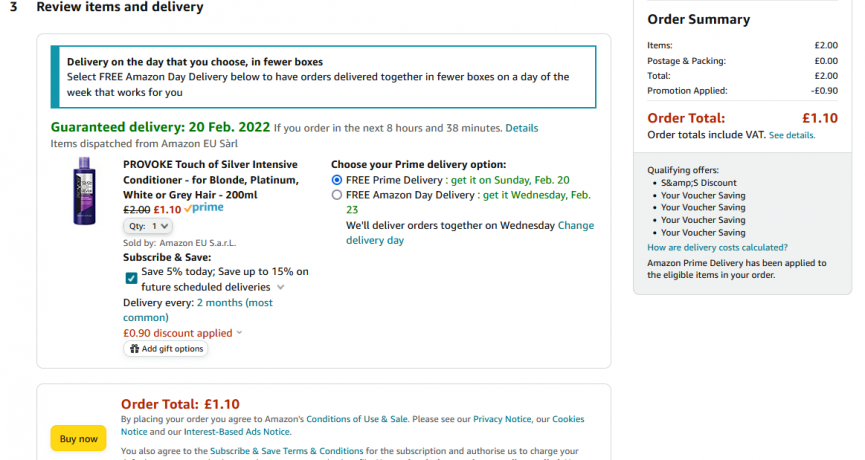Select FREE Amazon Day Delivery option

pyautogui.click(x=337, y=195)
